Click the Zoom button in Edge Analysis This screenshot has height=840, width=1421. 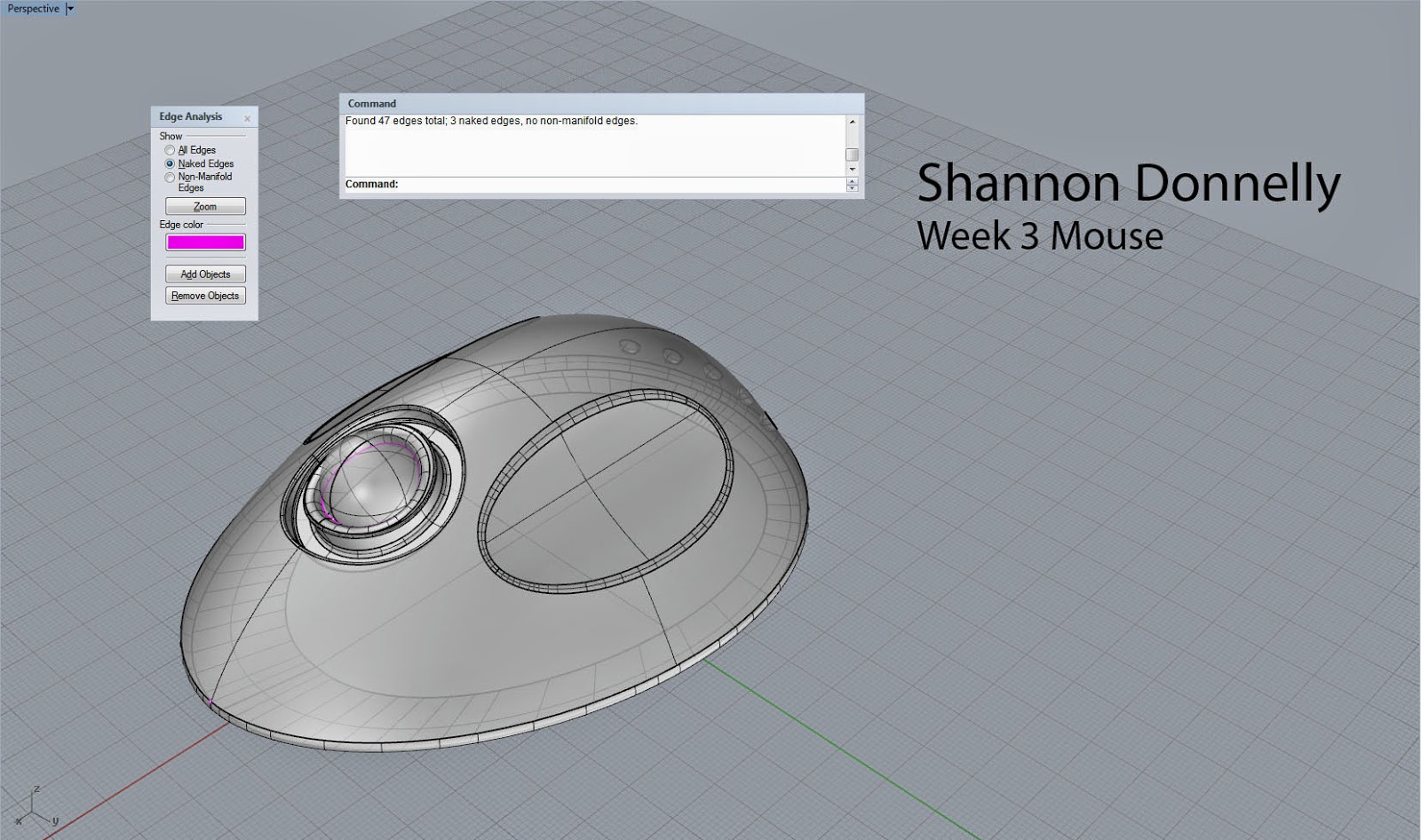pos(204,205)
